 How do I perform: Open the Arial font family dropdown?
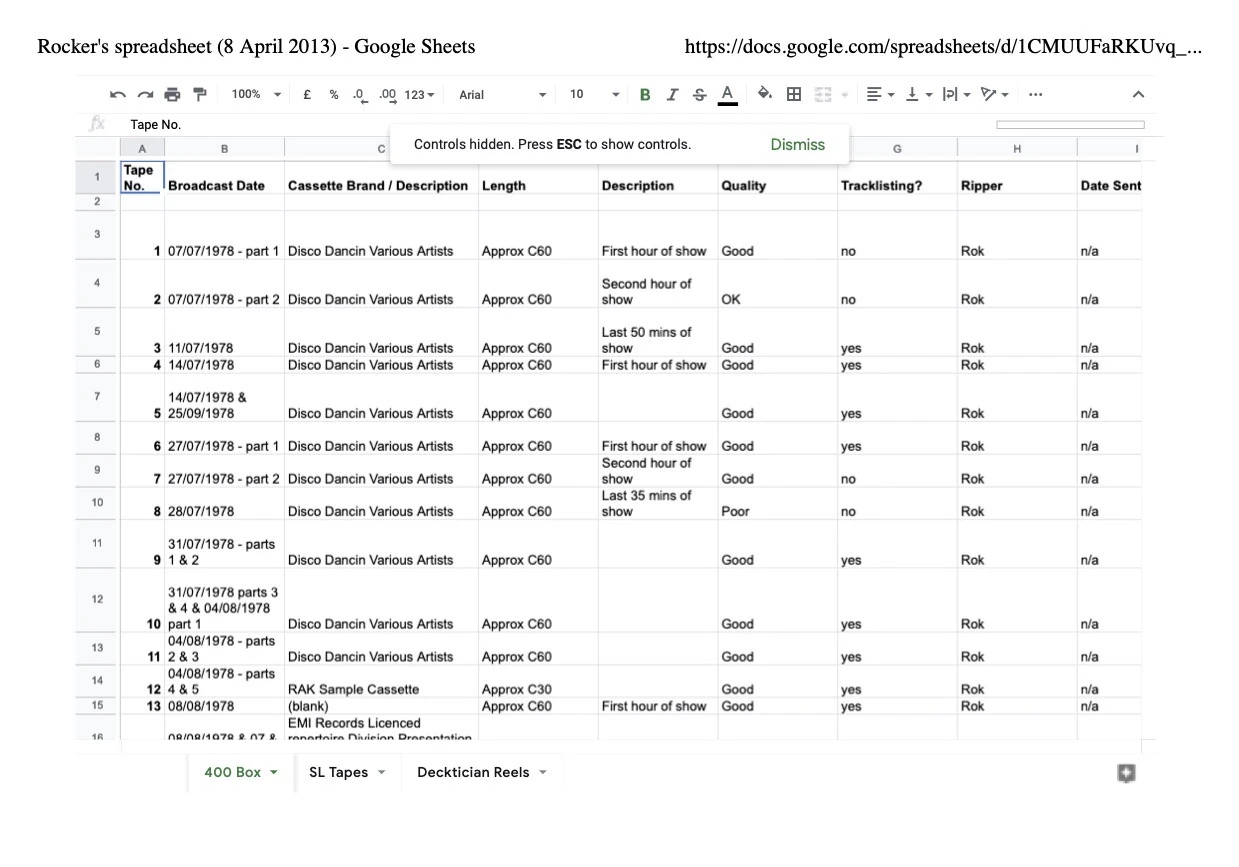[x=502, y=95]
